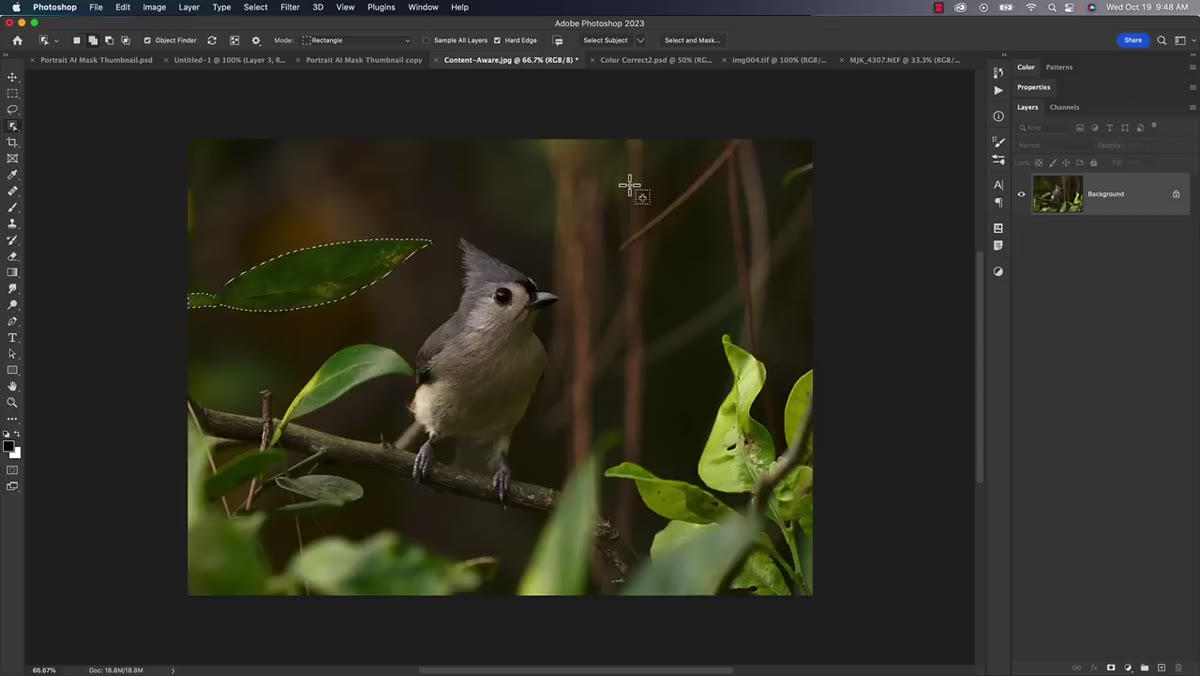The image size is (1200, 676).
Task: Open the Layers panel flyout menu
Action: pos(1192,107)
